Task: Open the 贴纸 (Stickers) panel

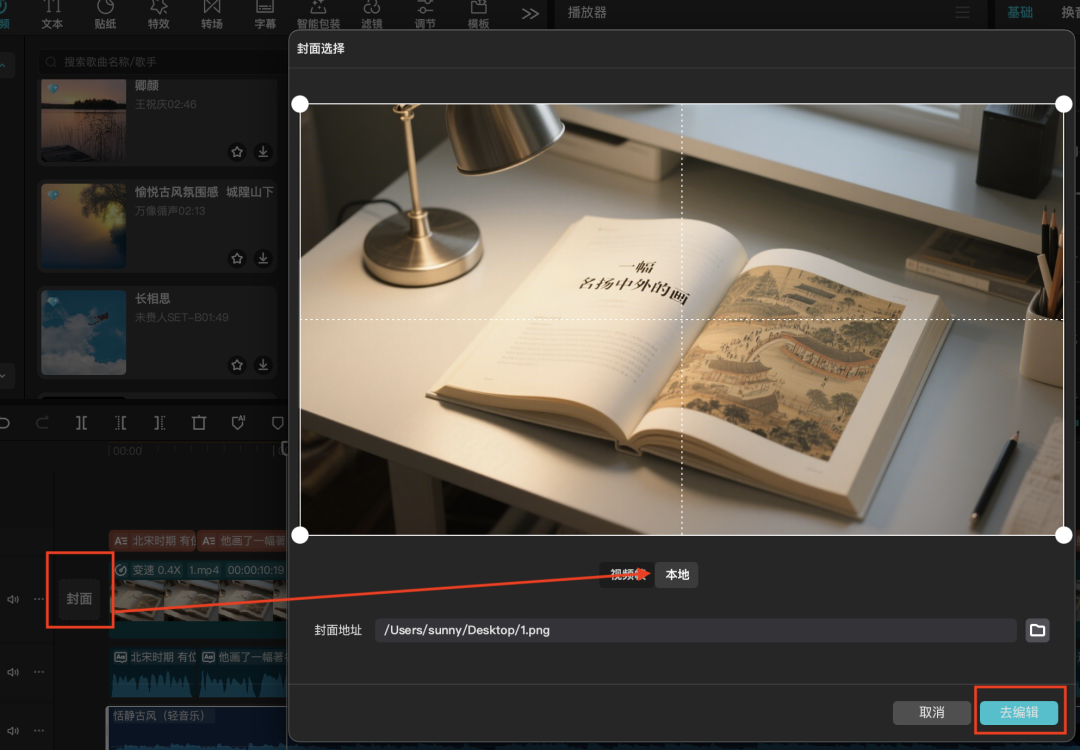Action: pos(105,14)
